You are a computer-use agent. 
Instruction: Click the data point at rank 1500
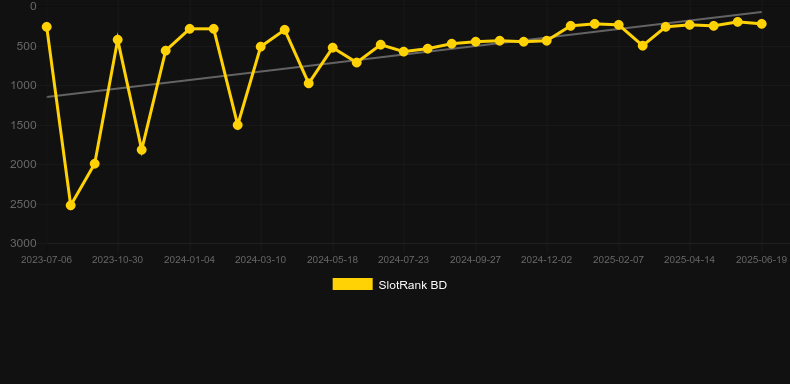[x=237, y=124]
